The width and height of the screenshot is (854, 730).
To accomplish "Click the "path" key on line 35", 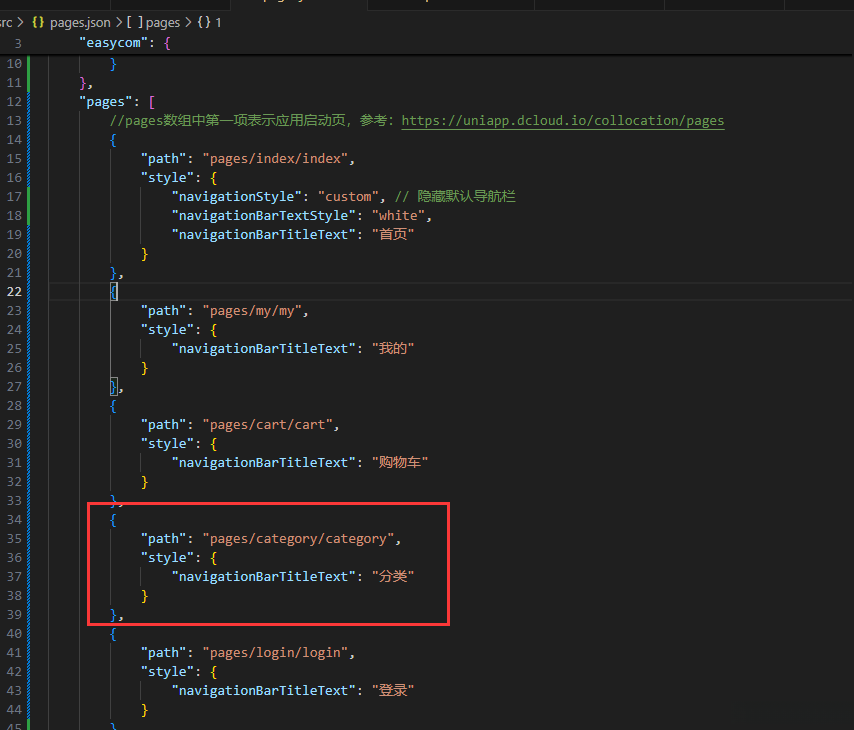I will point(163,538).
